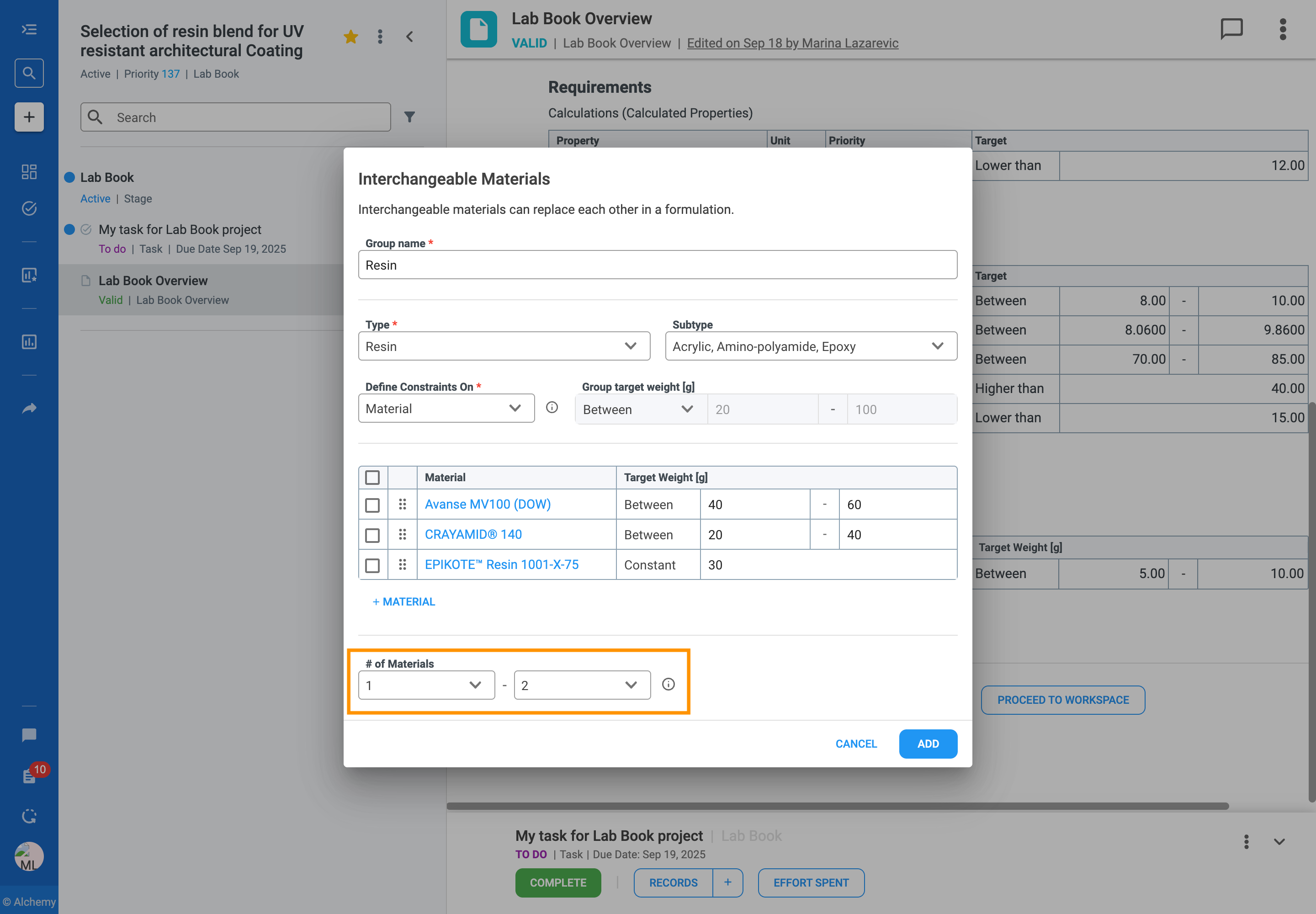Click the ADD button
This screenshot has height=914, width=1316.
tap(928, 744)
